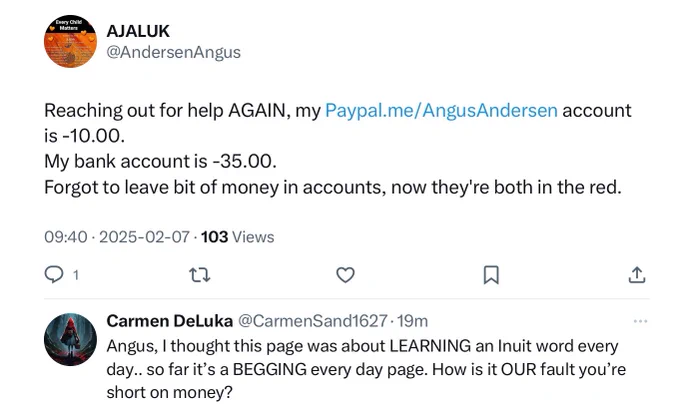
Task: Like the tweet with heart icon
Action: [x=345, y=275]
